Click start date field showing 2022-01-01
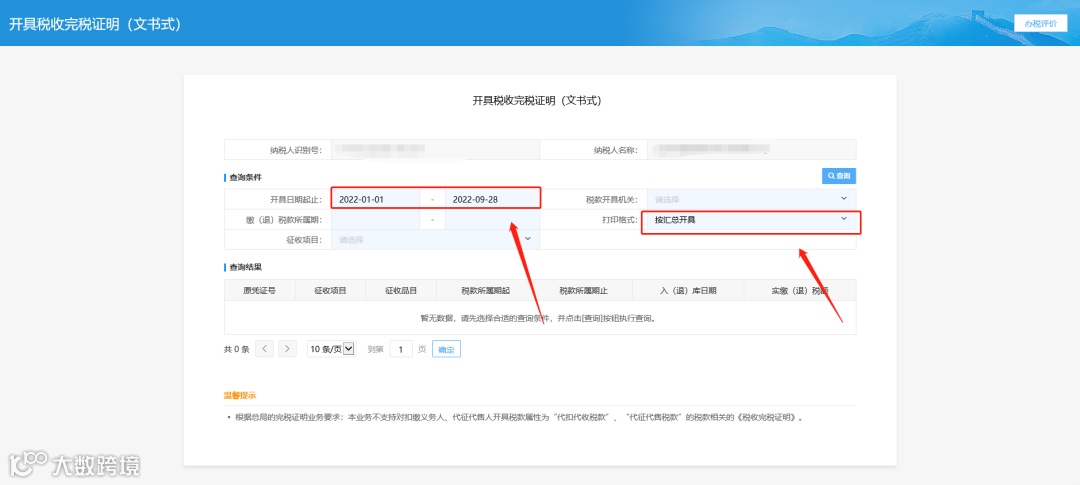Viewport: 1080px width, 485px height. pyautogui.click(x=376, y=199)
